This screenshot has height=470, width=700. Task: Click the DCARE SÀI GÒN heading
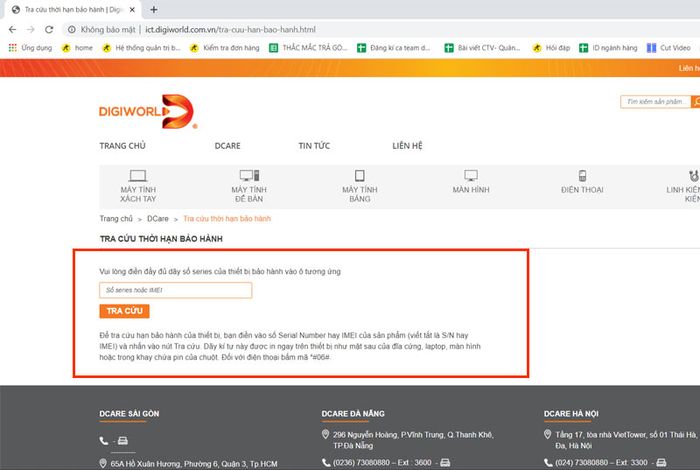[x=129, y=414]
